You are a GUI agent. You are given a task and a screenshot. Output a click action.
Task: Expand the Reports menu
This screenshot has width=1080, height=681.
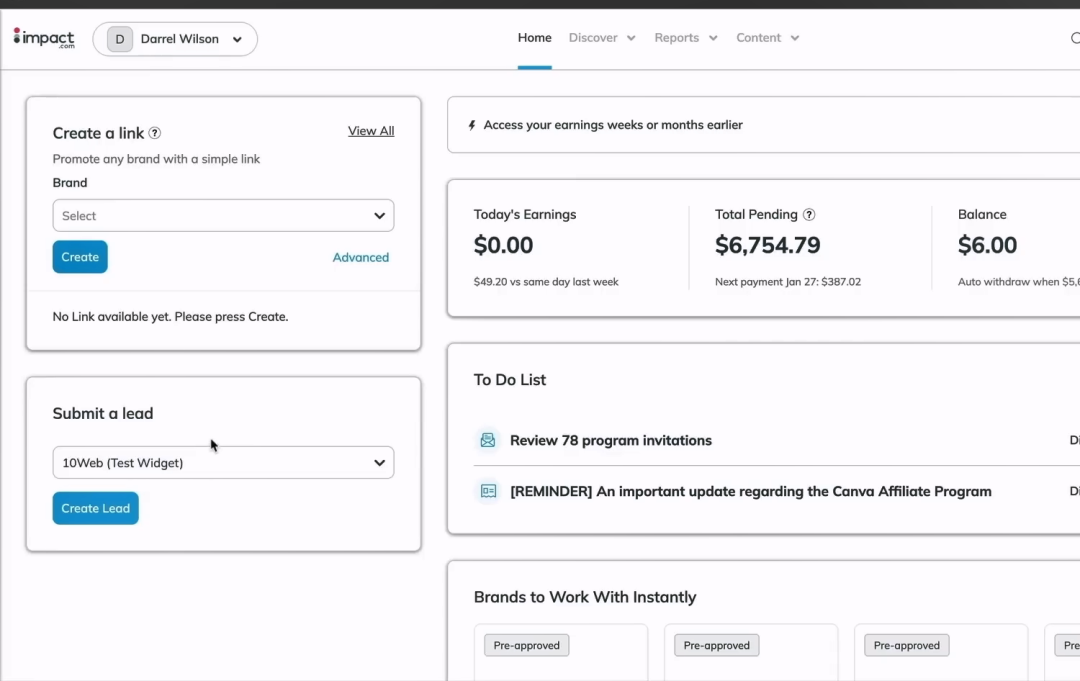tap(686, 38)
